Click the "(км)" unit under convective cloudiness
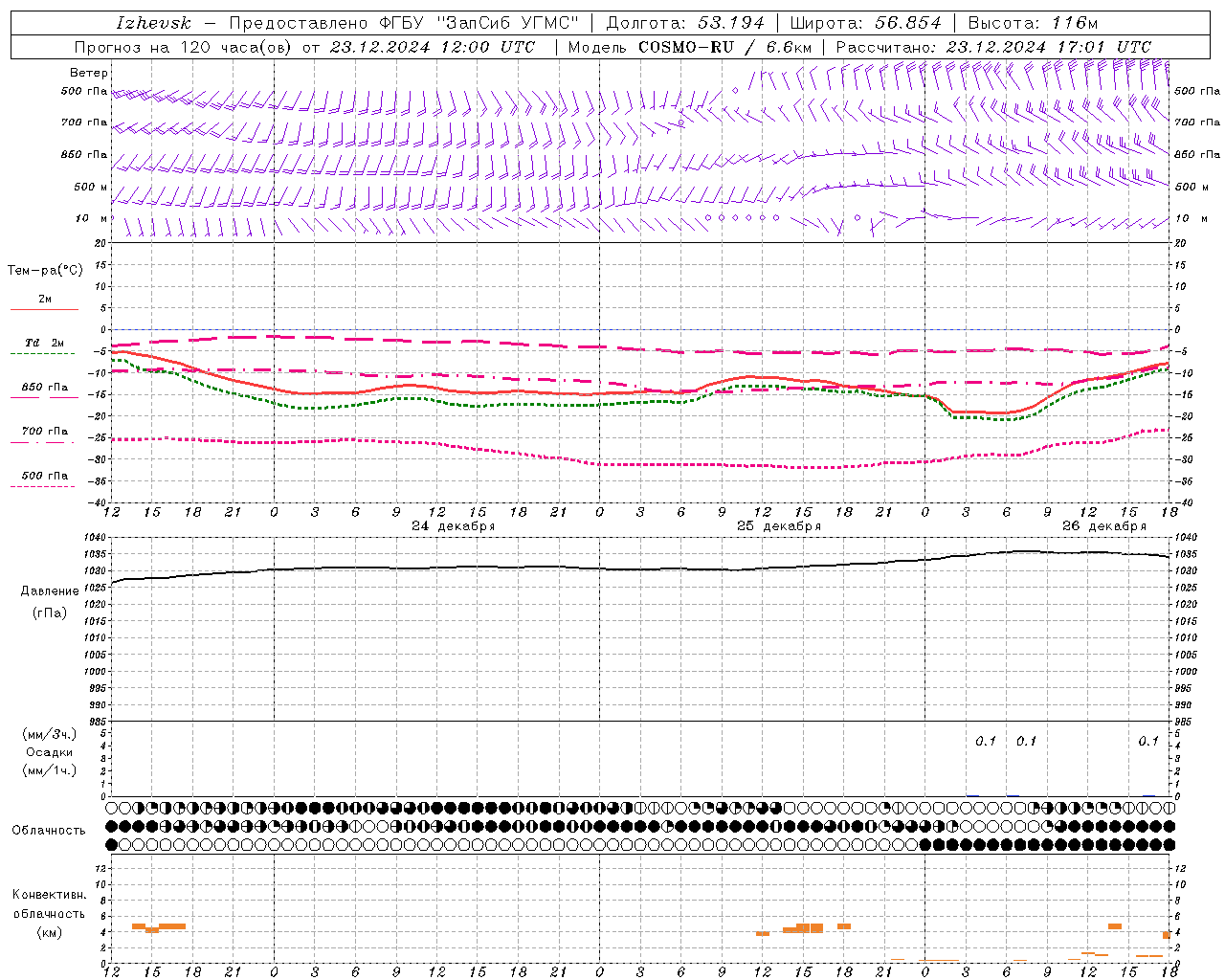1225x980 pixels. pos(50,932)
